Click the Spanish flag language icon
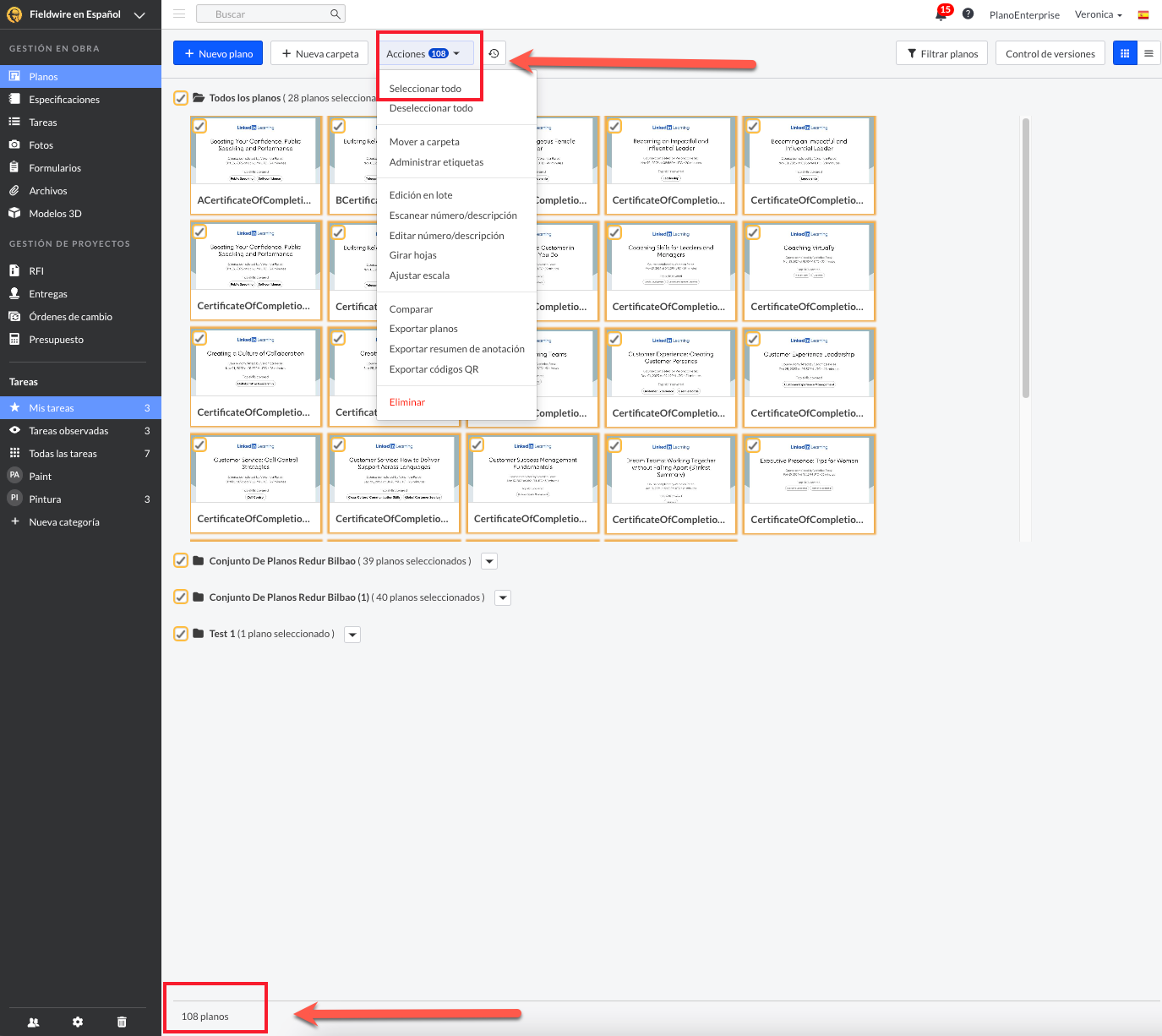This screenshot has height=1036, width=1162. (1143, 14)
